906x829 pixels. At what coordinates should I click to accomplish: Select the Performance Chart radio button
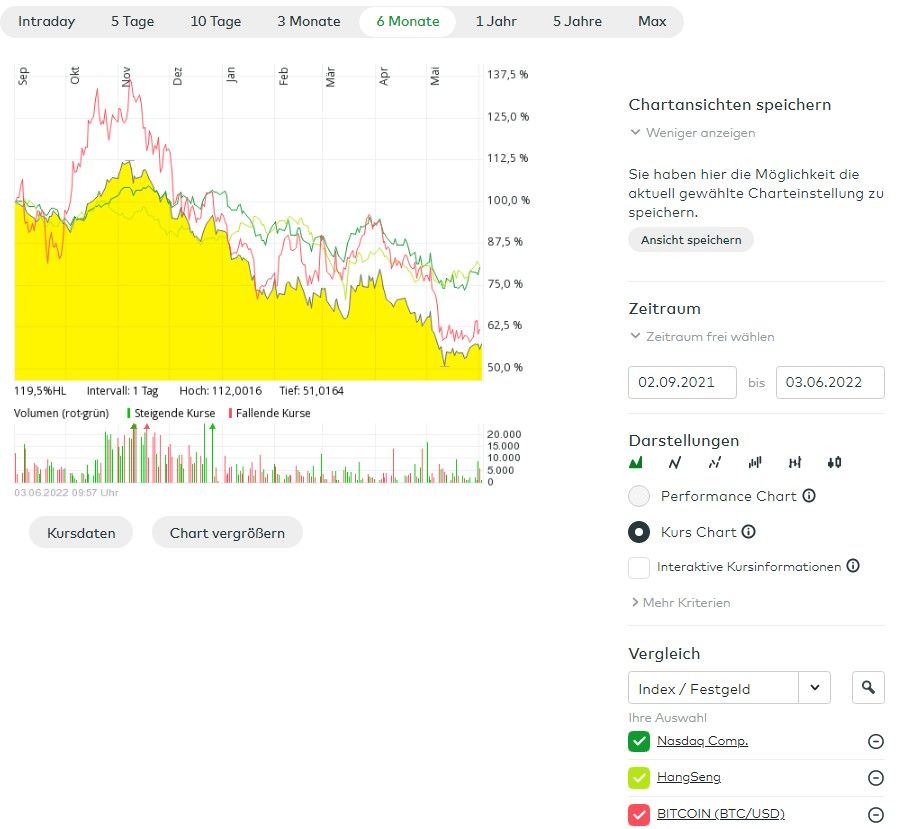[x=640, y=496]
